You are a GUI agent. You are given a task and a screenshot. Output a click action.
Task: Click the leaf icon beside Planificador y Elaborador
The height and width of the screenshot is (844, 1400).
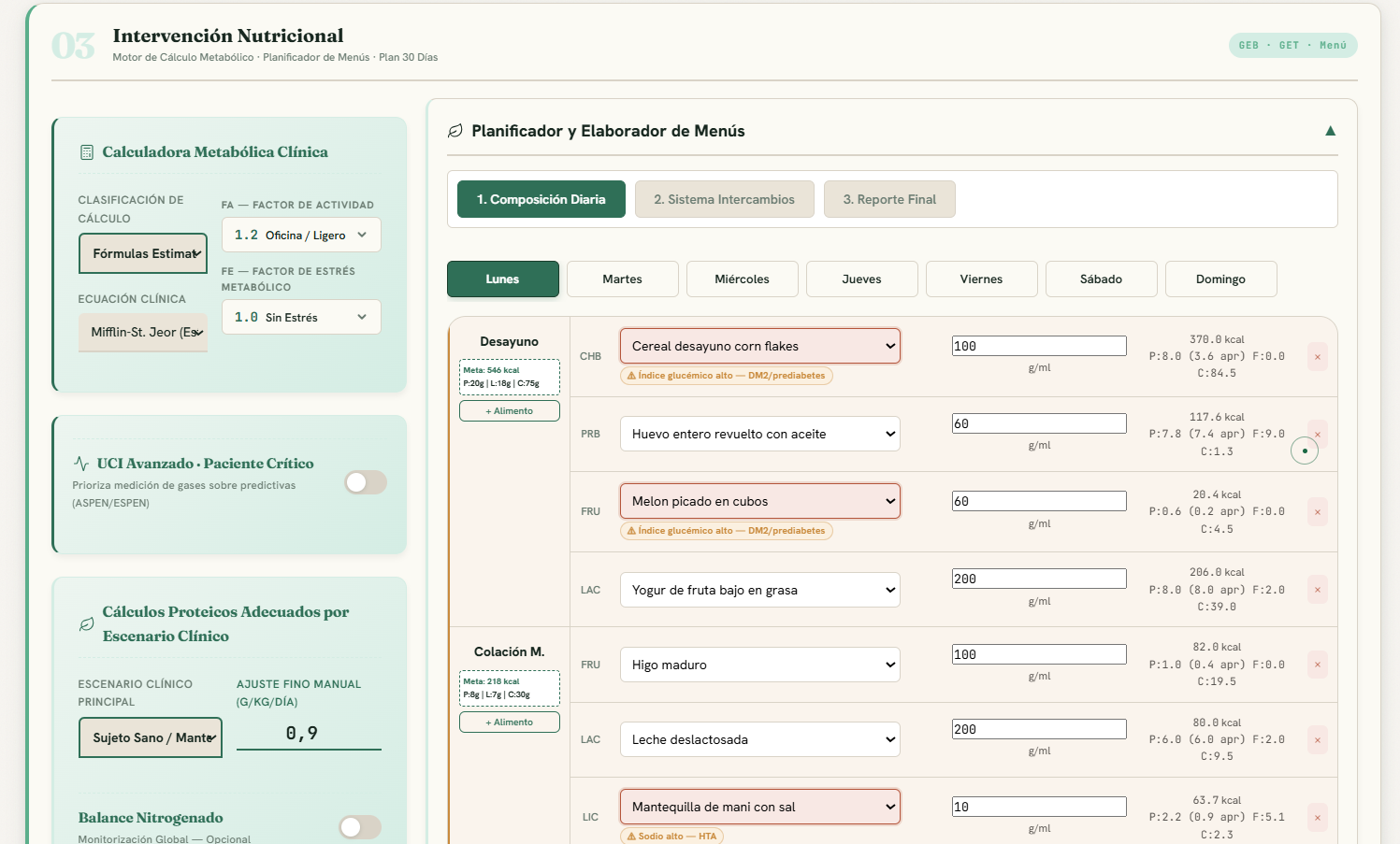[455, 131]
